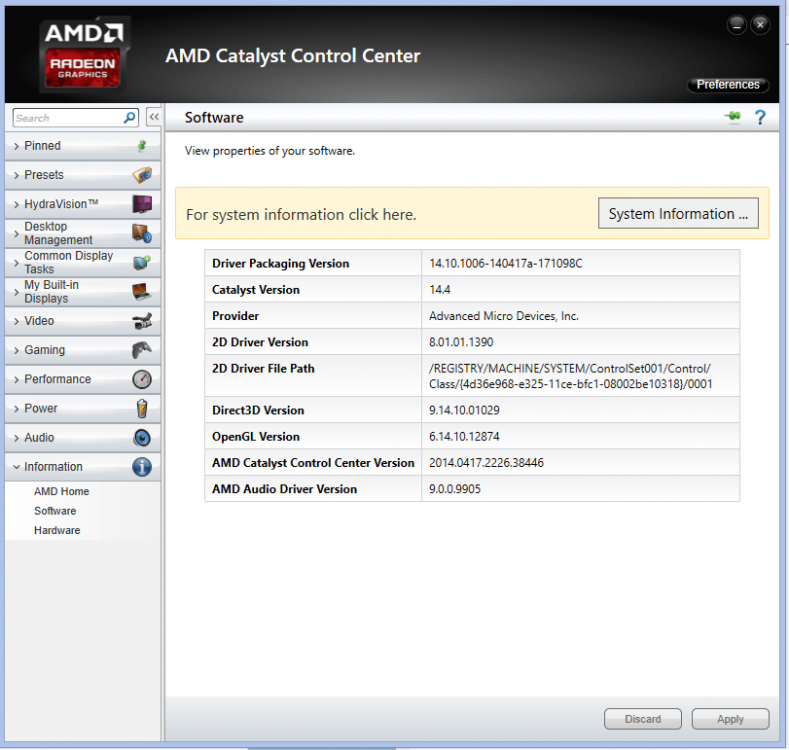
Task: Expand the Video section chevron
Action: click(x=17, y=321)
